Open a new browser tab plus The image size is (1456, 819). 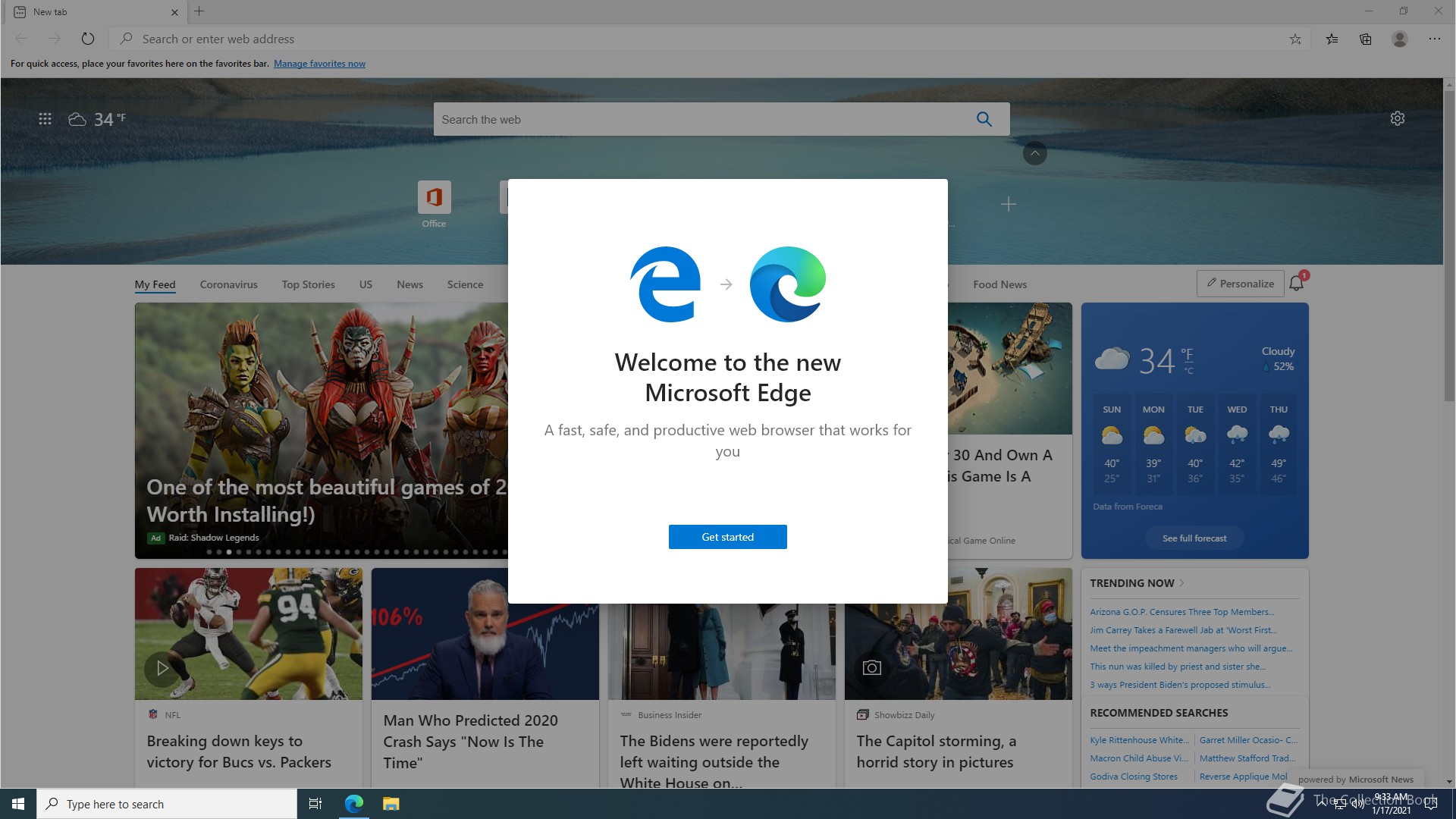point(199,11)
